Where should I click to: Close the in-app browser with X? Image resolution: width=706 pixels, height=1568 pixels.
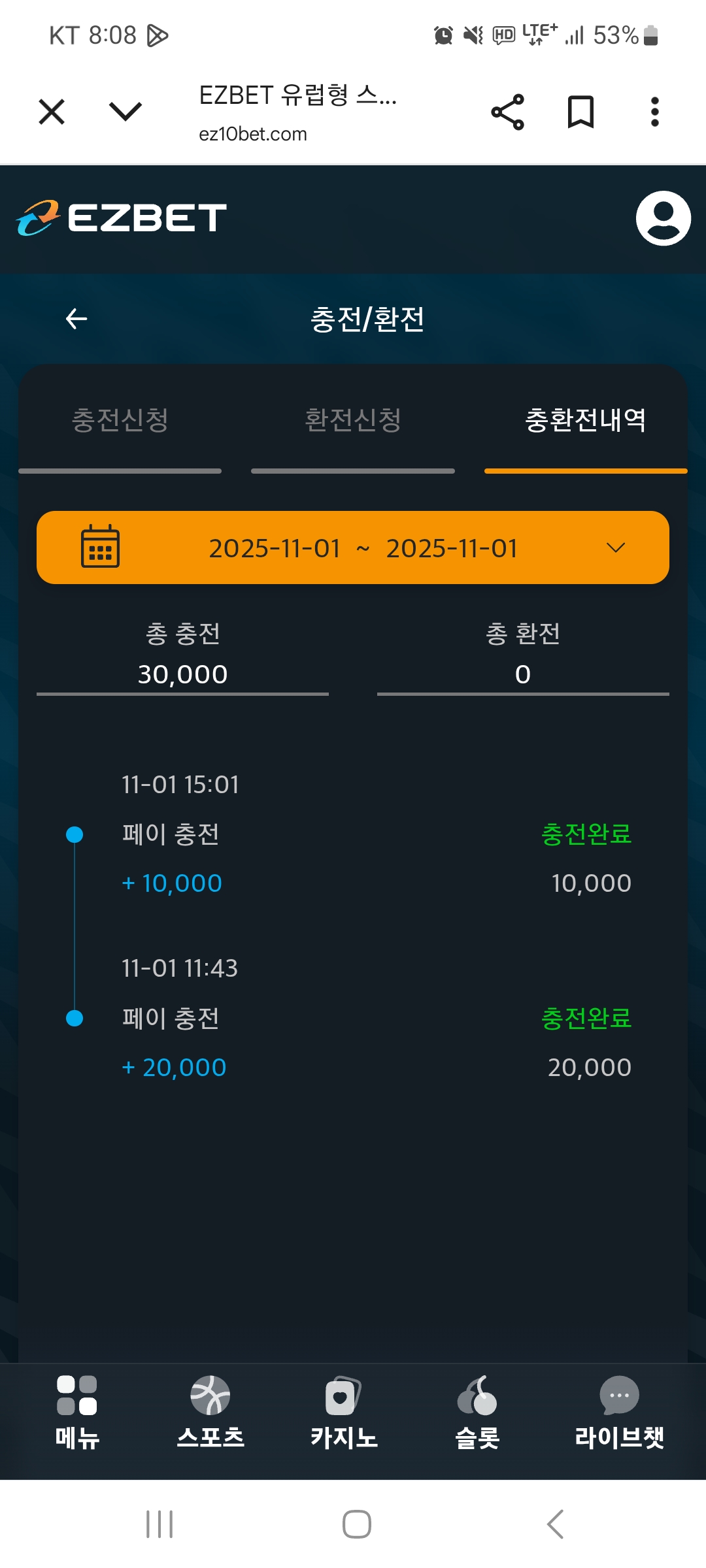(52, 112)
